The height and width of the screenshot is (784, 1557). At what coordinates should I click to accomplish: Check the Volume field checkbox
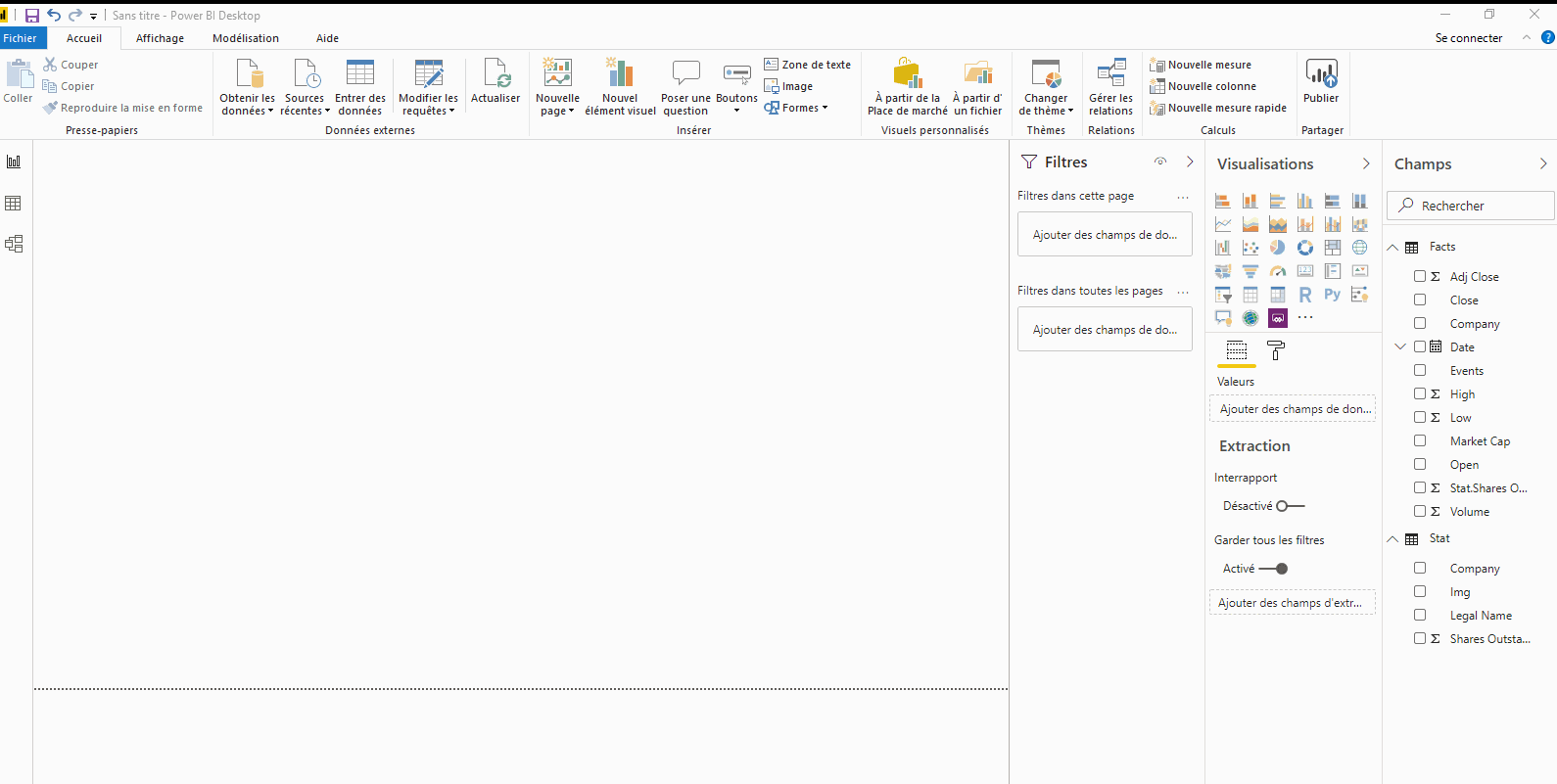coord(1420,512)
